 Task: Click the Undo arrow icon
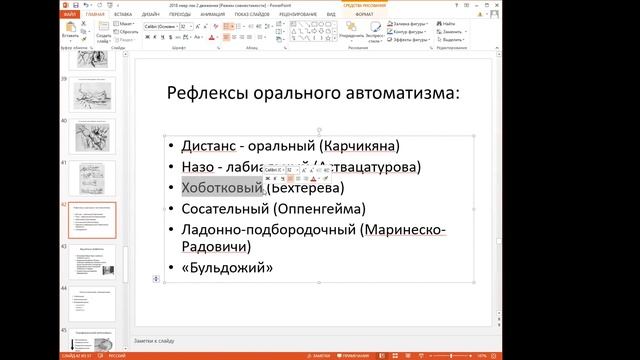click(x=86, y=5)
